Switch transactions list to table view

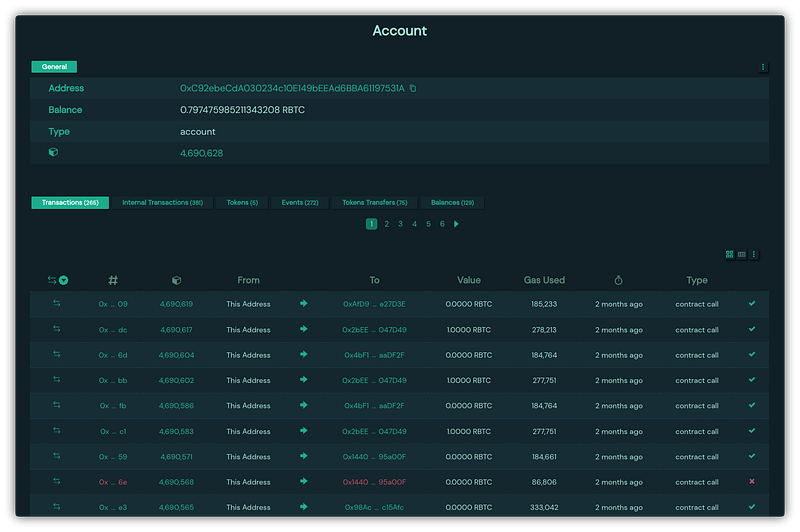741,254
